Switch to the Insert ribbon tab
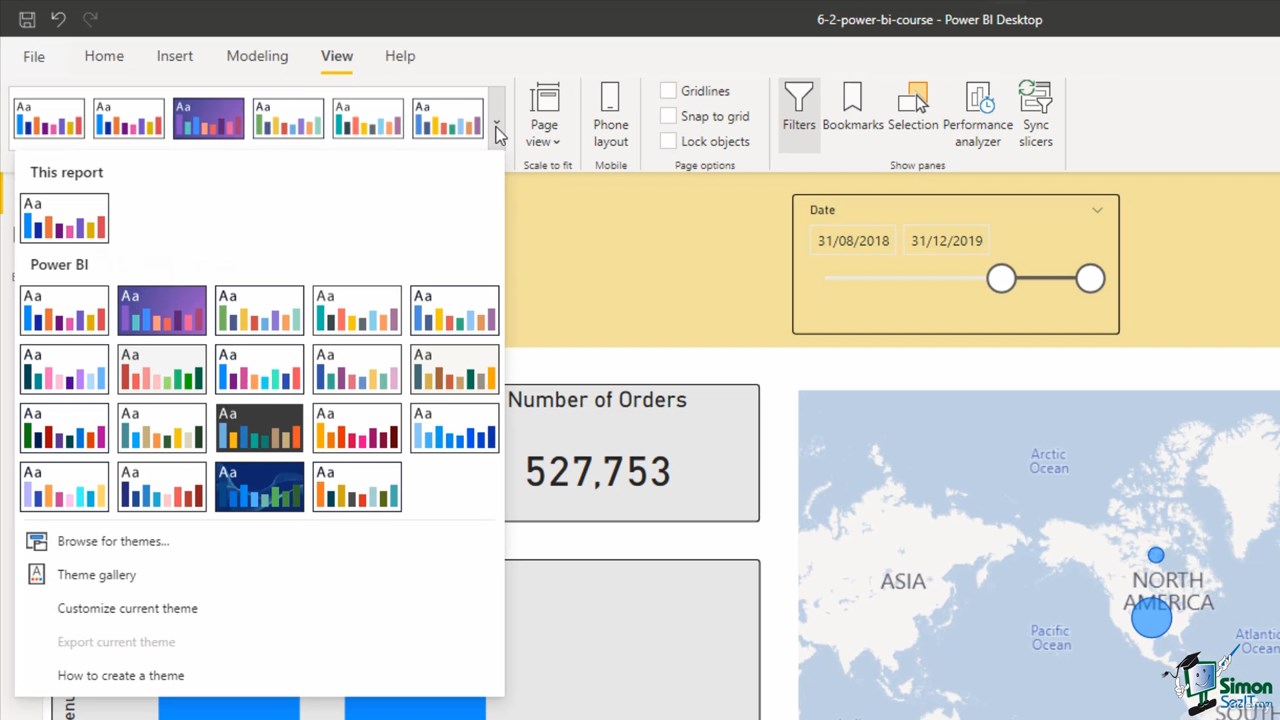 175,56
